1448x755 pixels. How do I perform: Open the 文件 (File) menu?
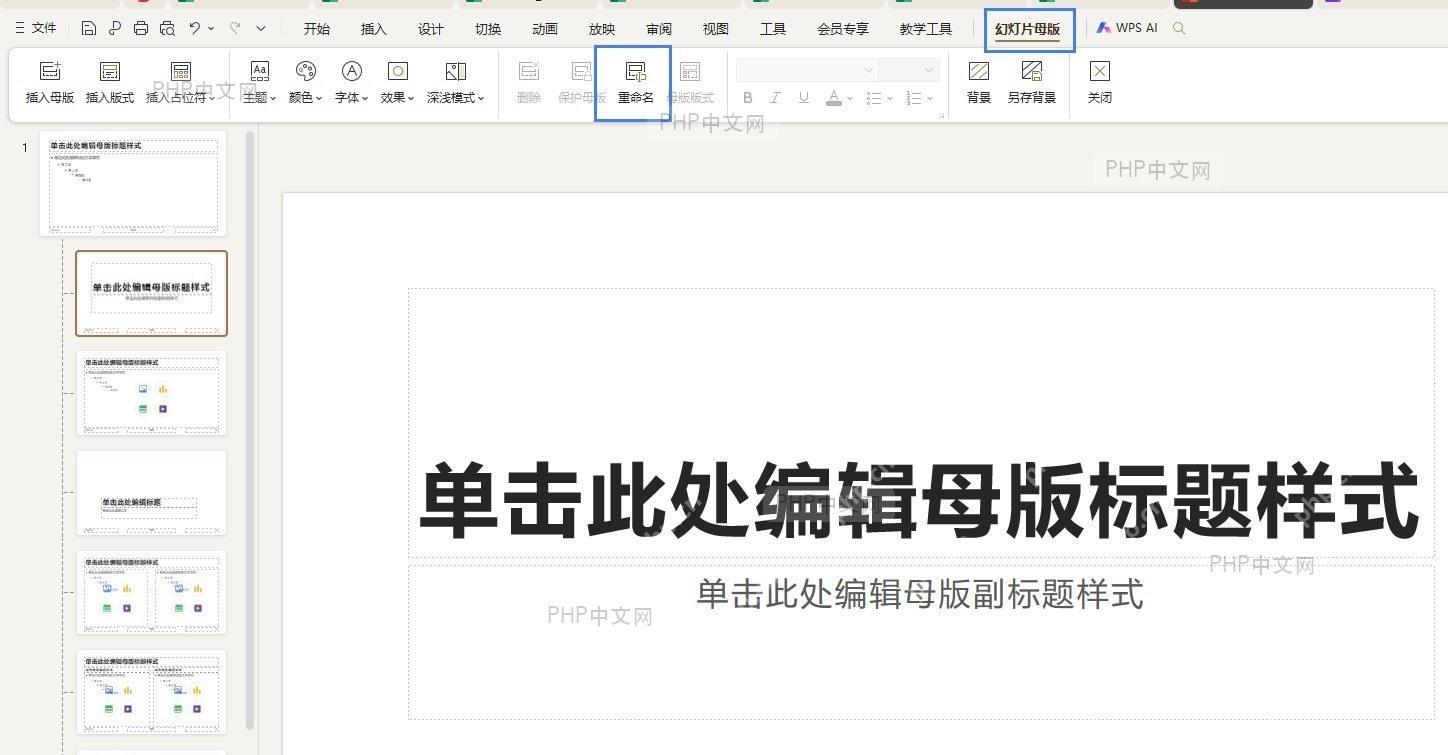point(36,28)
